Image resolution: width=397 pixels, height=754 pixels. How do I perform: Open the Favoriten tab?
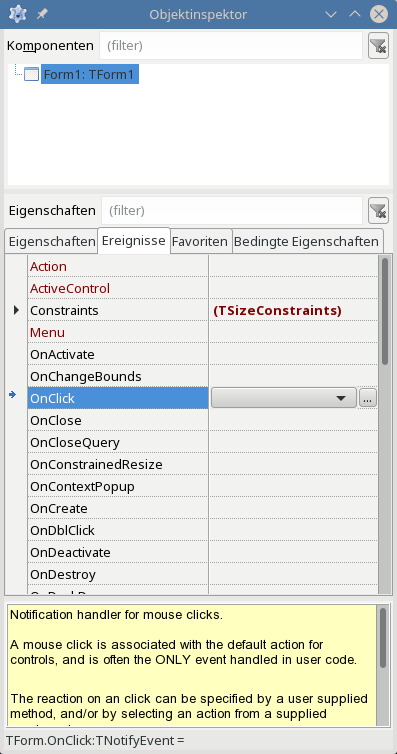200,241
